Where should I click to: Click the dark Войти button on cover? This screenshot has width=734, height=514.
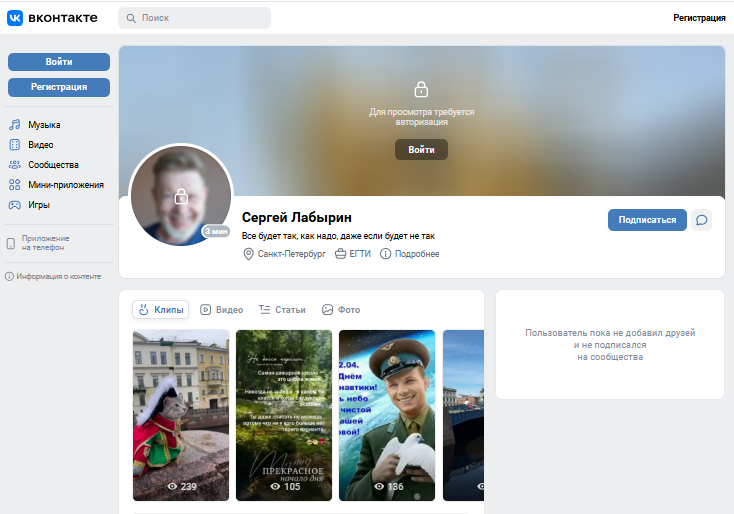click(421, 150)
